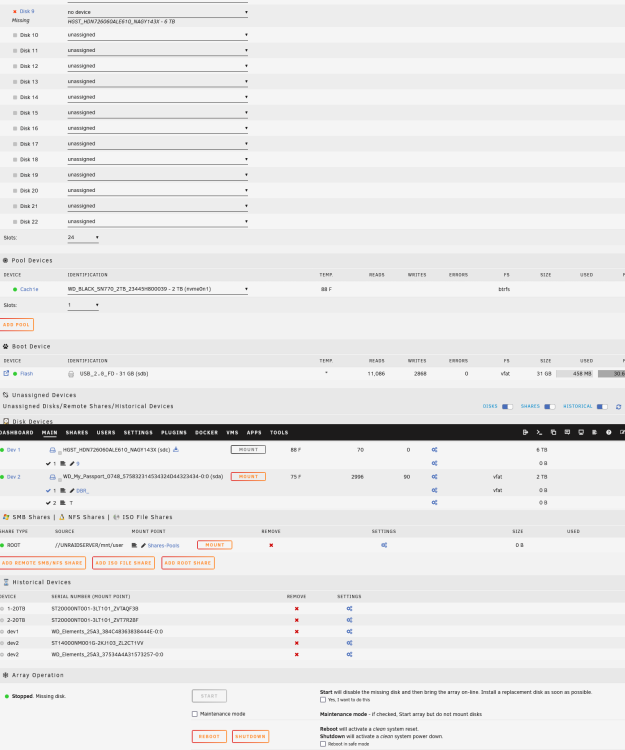Open settings gears for Dev 2 WD_My_Passport
Screen dimensions: 625x750
coord(434,477)
